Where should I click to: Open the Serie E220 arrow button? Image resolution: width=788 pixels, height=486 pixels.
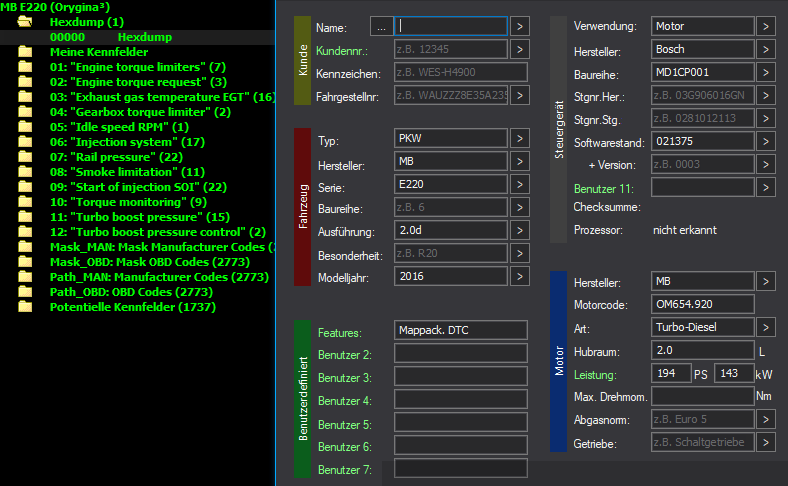(x=520, y=184)
